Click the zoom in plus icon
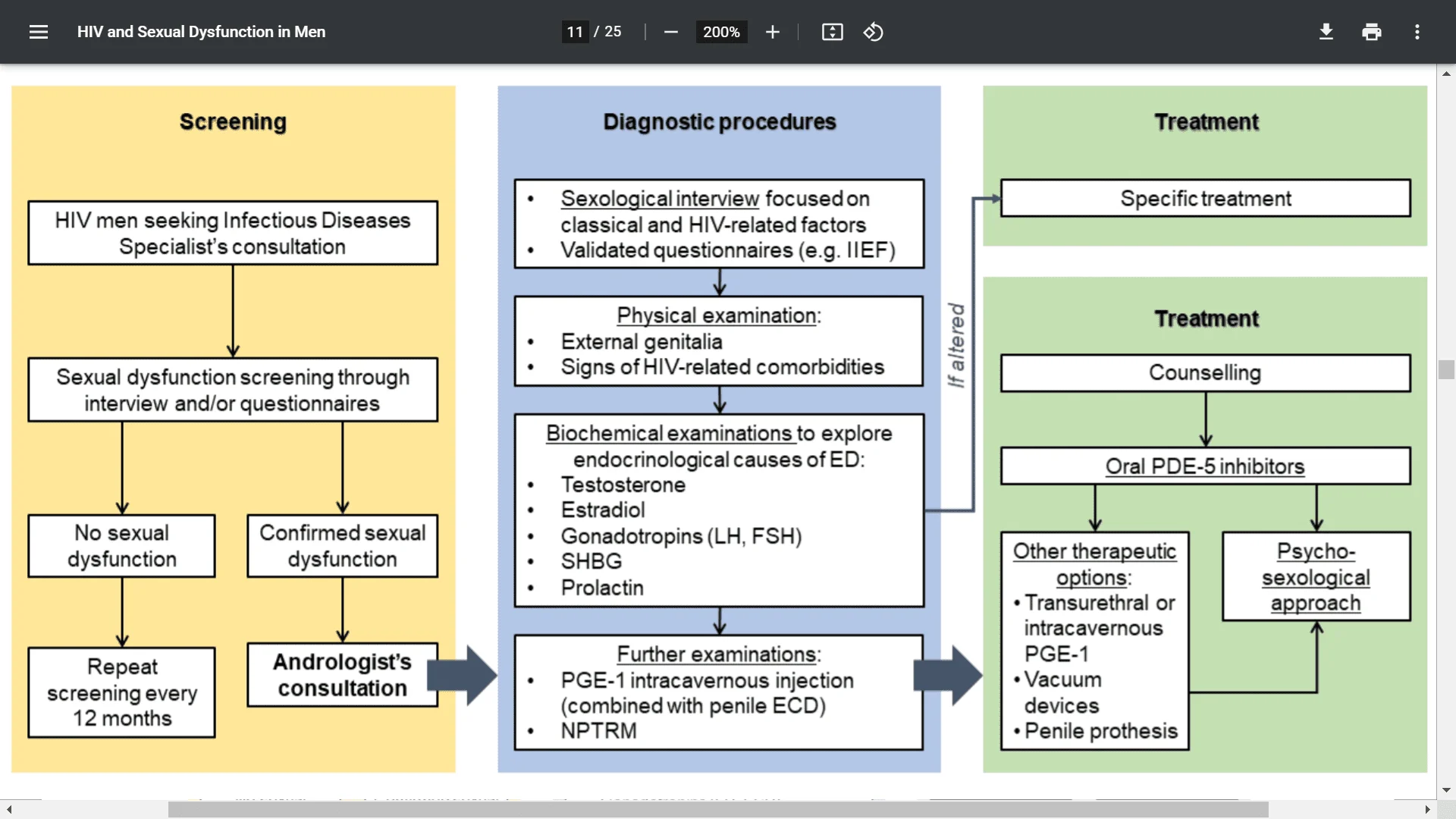This screenshot has height=819, width=1456. [772, 32]
